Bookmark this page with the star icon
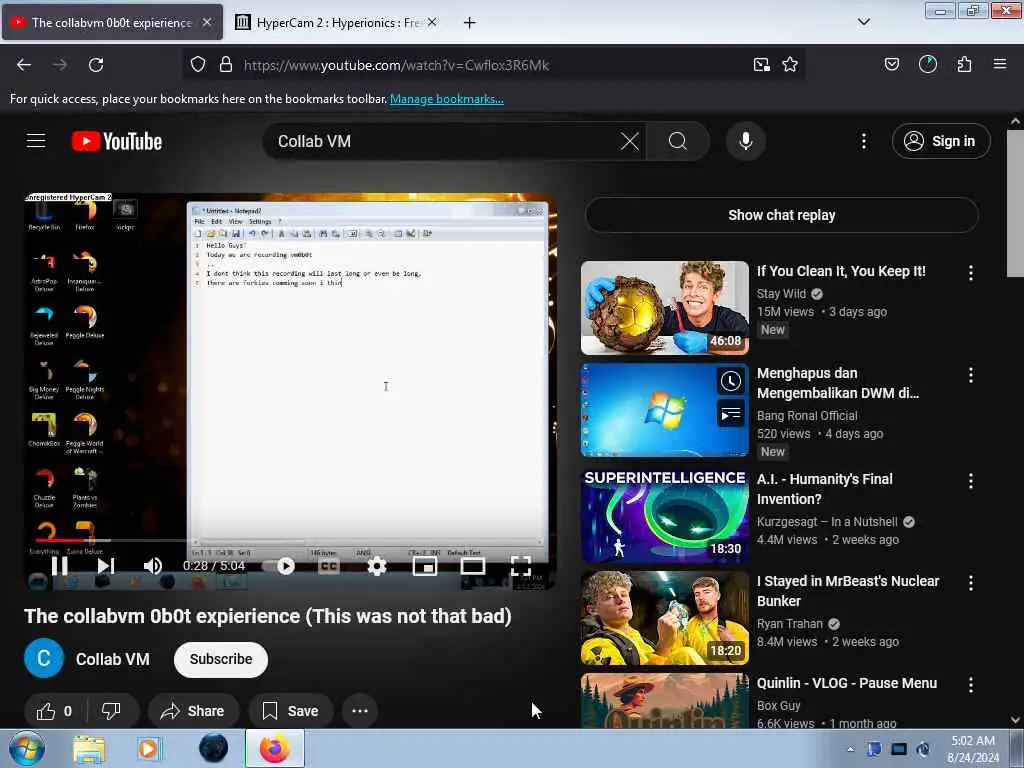The image size is (1024, 768). pos(790,65)
